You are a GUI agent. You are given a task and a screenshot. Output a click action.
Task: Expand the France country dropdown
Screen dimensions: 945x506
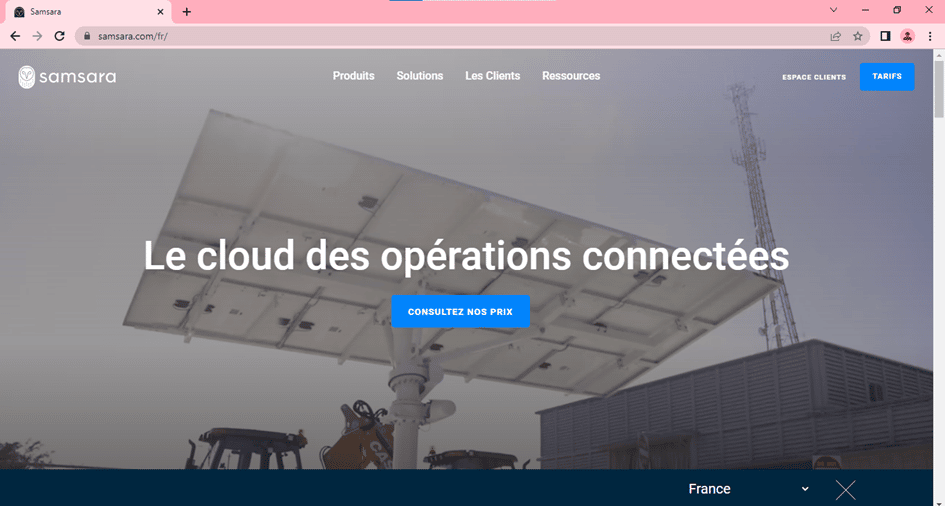(x=748, y=489)
